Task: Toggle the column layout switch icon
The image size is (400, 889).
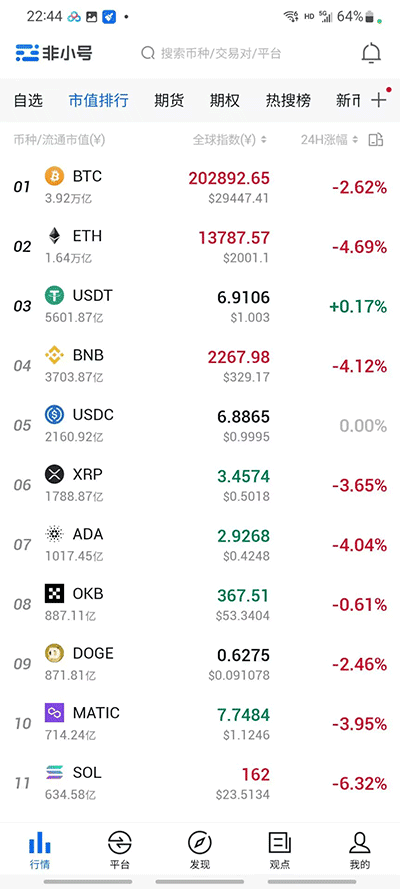Action: (376, 139)
